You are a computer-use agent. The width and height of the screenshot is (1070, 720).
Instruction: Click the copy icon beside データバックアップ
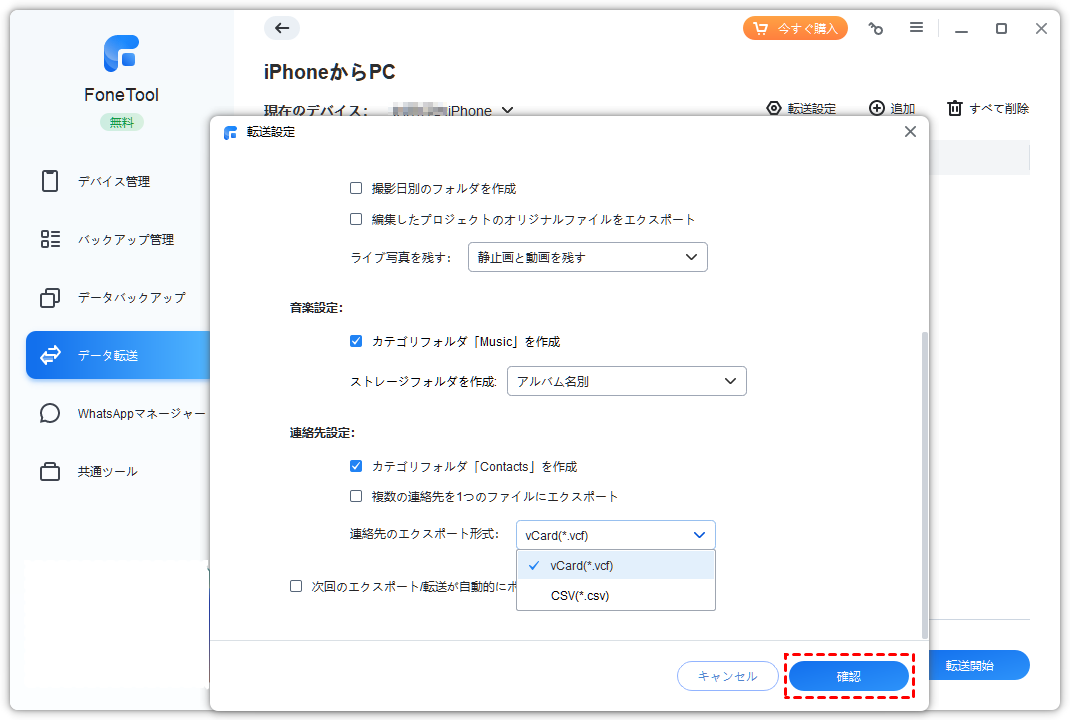coord(50,298)
